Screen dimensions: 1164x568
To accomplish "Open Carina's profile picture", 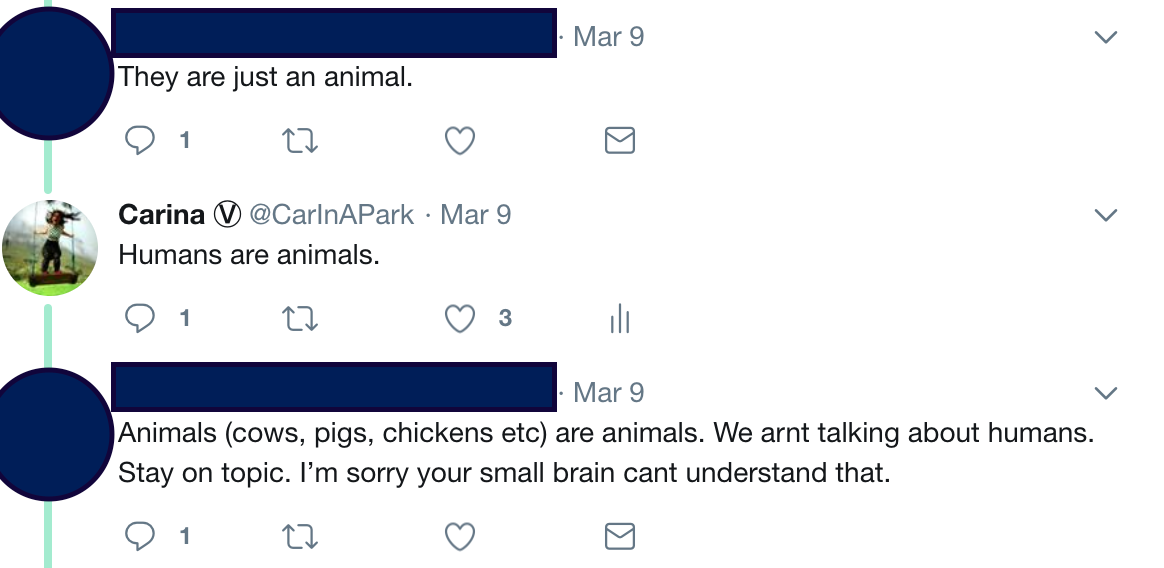I will pyautogui.click(x=50, y=248).
